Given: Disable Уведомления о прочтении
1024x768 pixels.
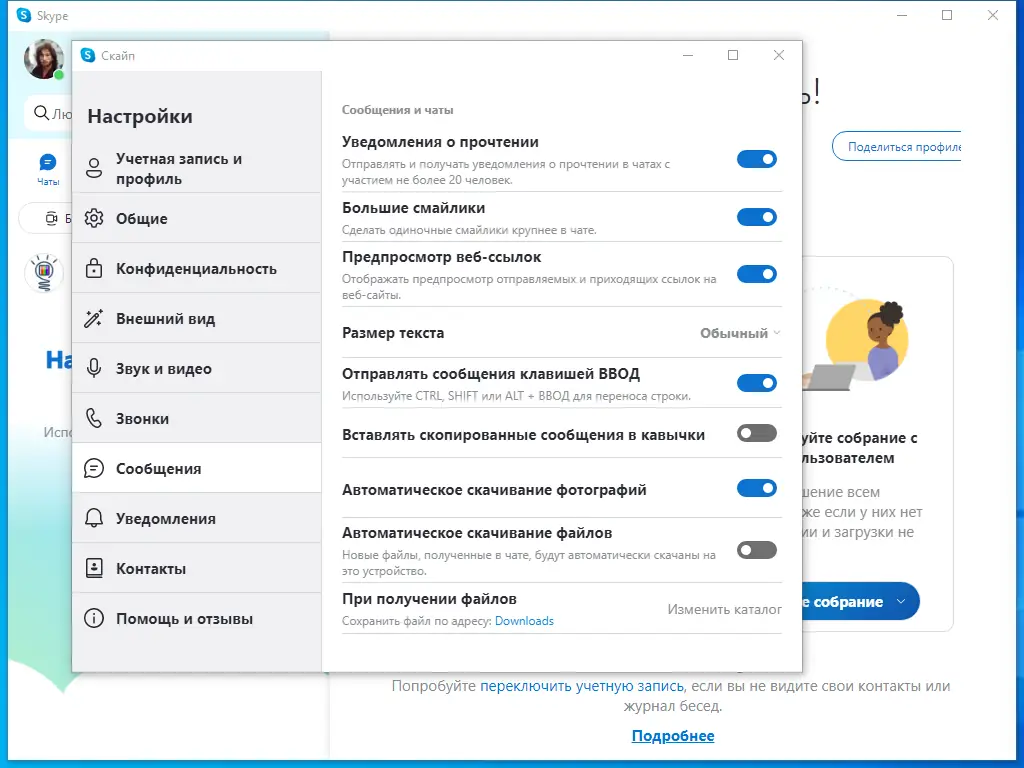Looking at the screenshot, I should pyautogui.click(x=757, y=158).
